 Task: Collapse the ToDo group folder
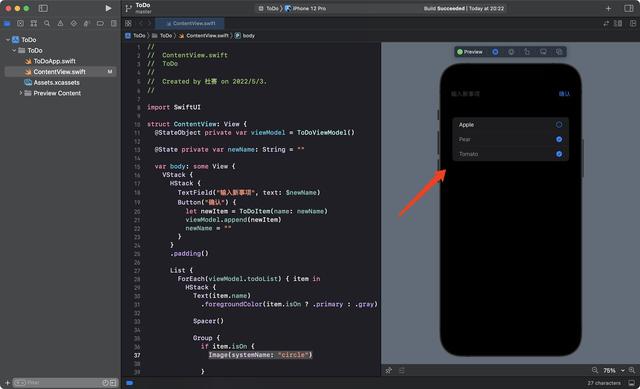tap(14, 50)
